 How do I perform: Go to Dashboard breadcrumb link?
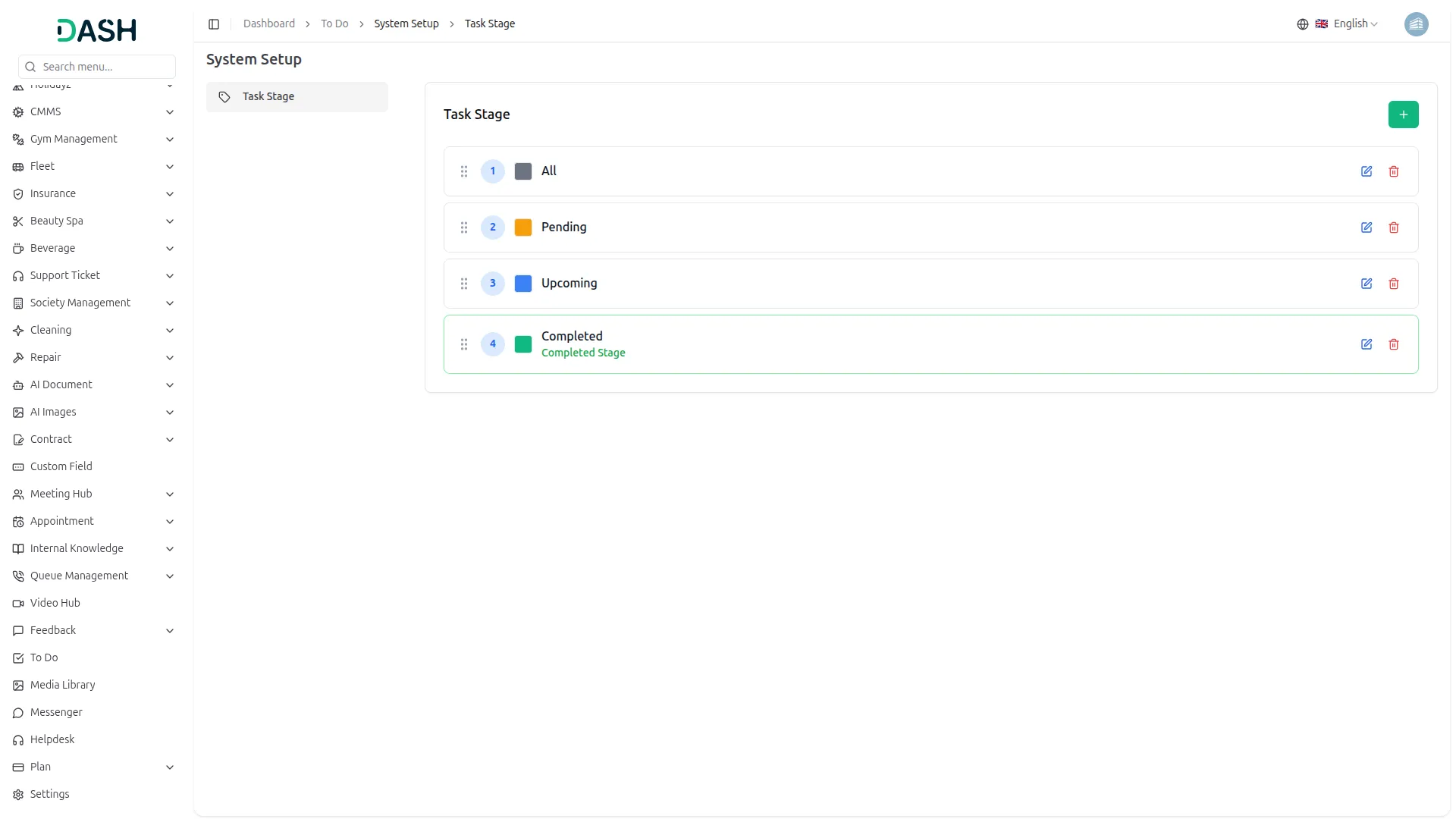tap(268, 24)
